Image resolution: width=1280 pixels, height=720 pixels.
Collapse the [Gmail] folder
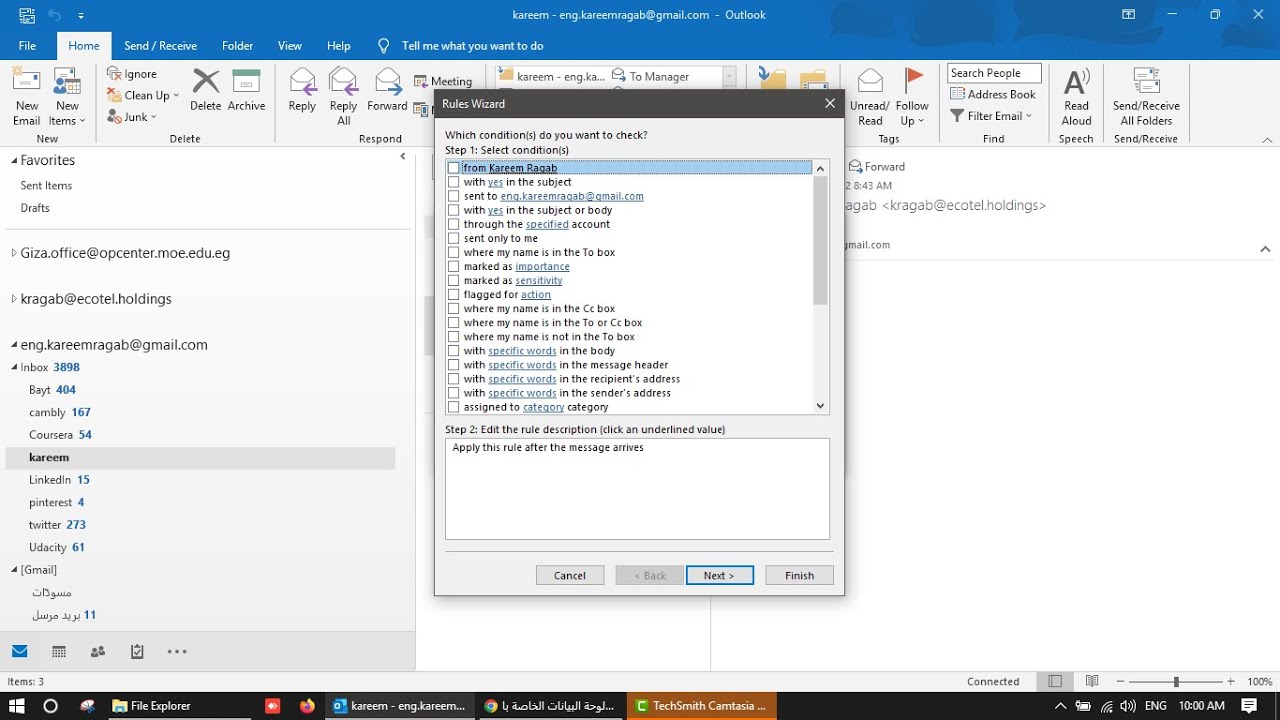(14, 570)
